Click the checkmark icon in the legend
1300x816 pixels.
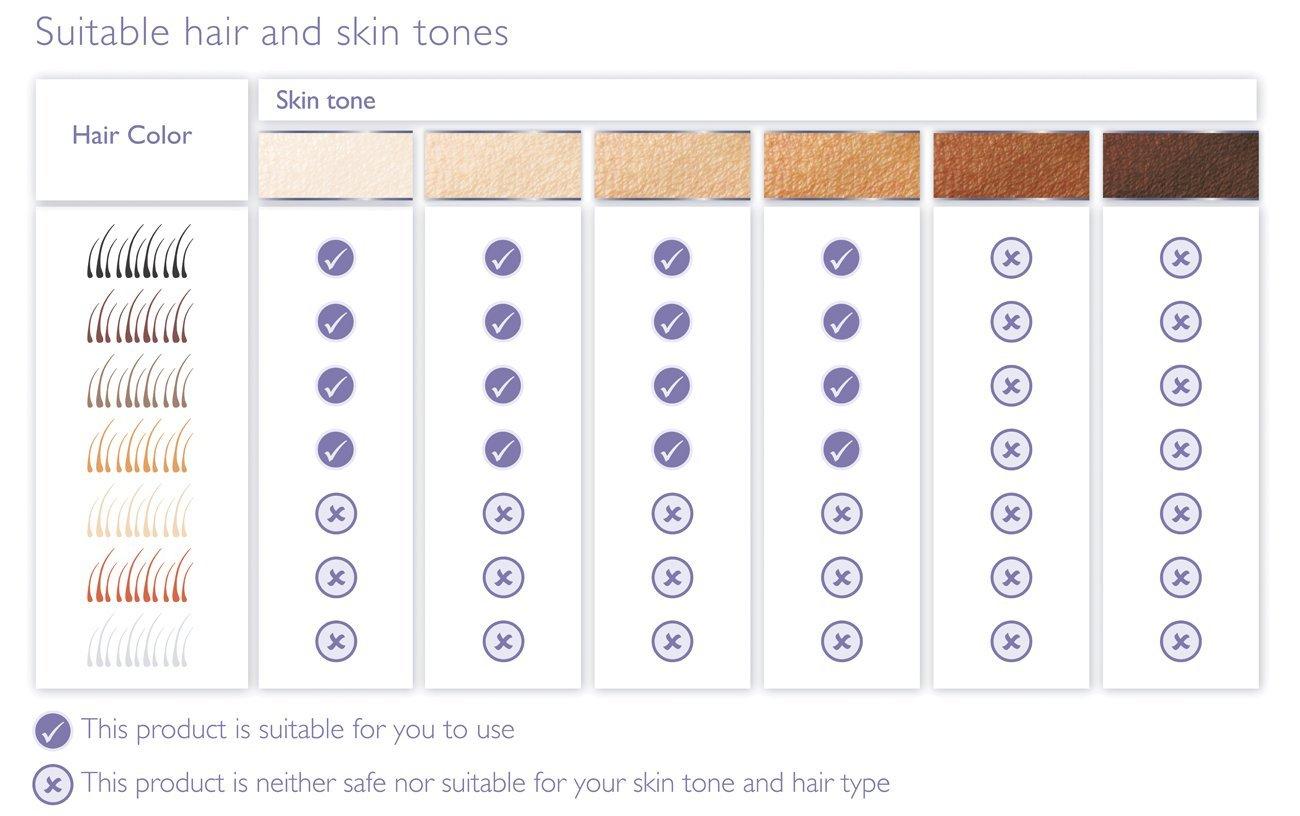pos(53,731)
